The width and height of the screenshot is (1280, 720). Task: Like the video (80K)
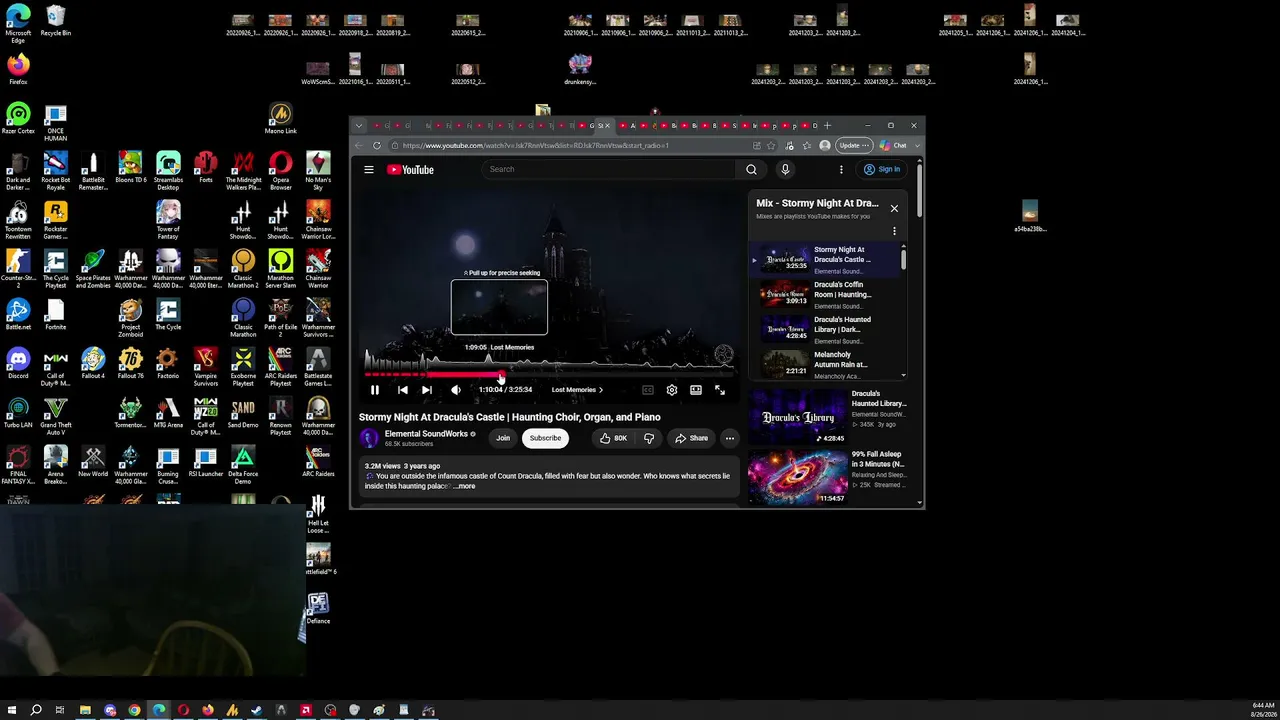coord(614,438)
